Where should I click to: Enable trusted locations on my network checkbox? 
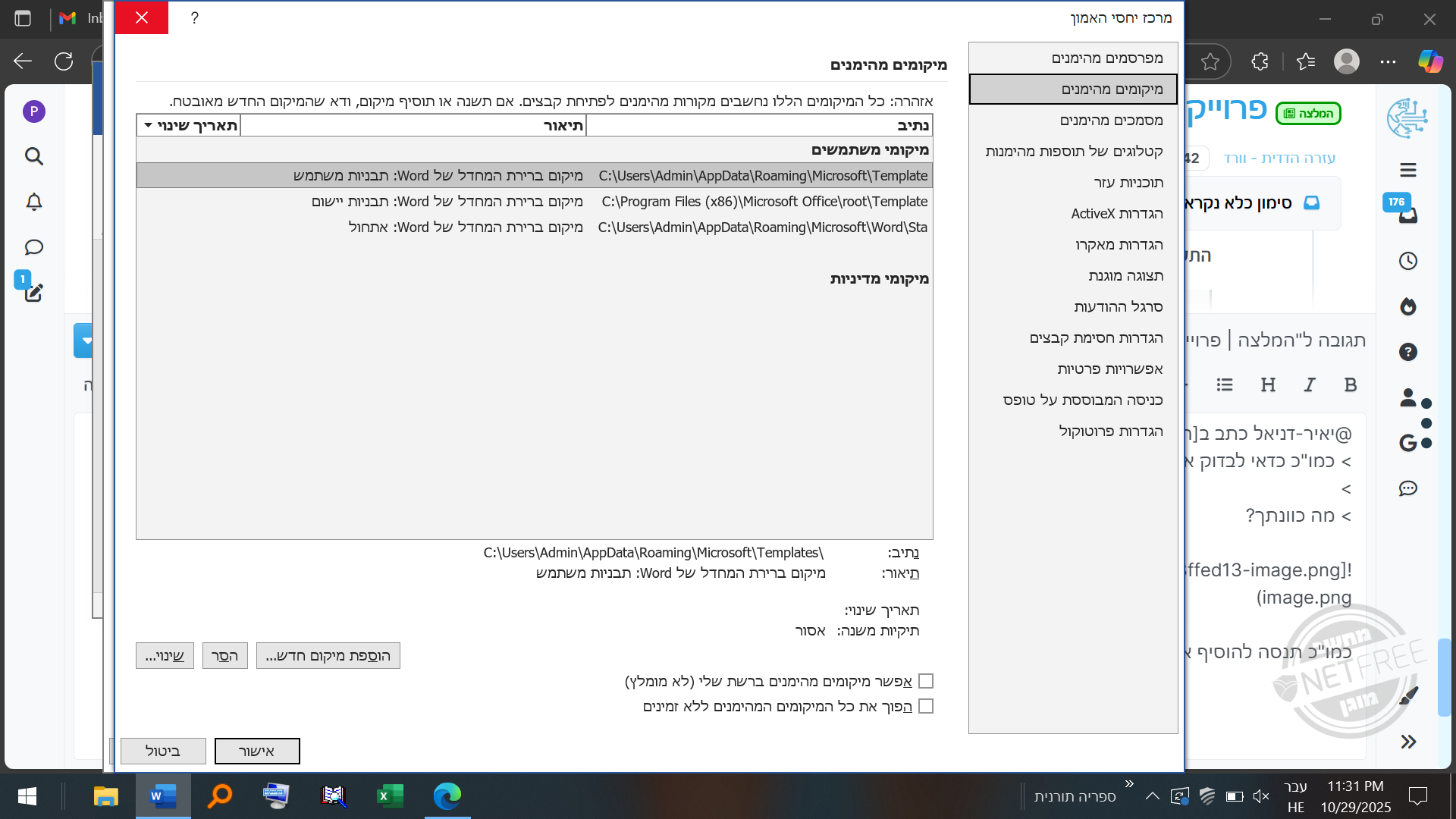tap(925, 681)
